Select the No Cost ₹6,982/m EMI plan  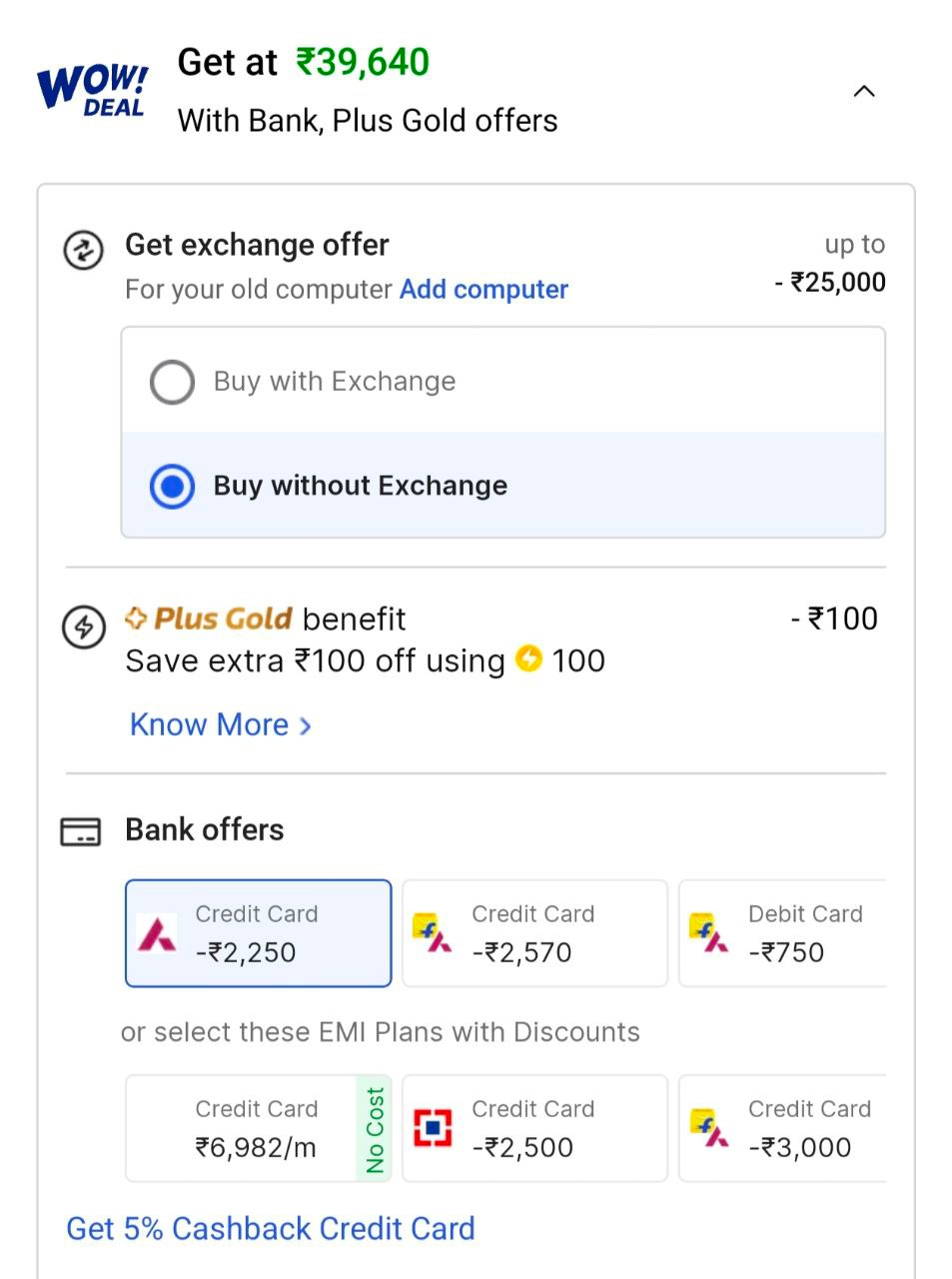tap(258, 1128)
